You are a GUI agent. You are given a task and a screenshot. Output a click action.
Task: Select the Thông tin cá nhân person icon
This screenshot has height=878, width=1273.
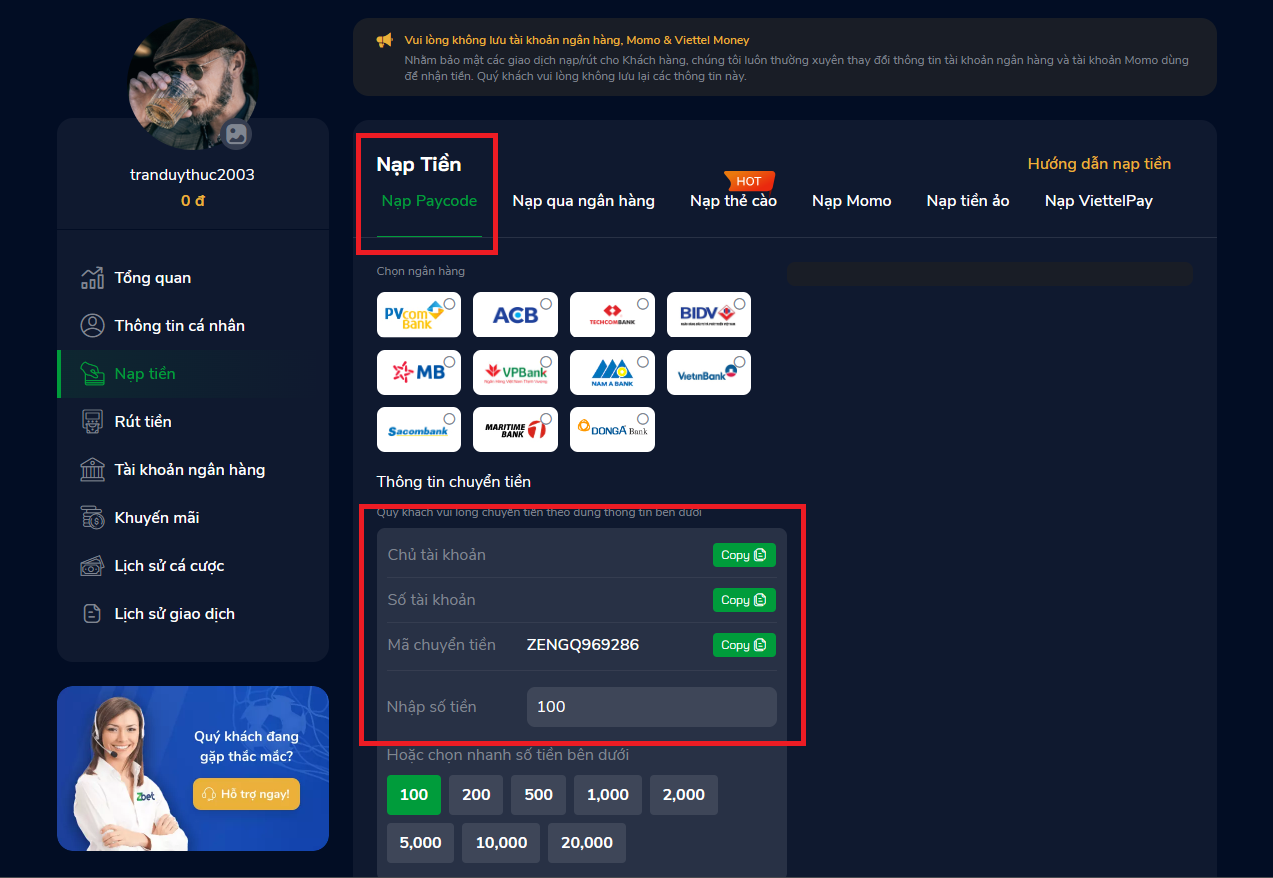pos(92,325)
